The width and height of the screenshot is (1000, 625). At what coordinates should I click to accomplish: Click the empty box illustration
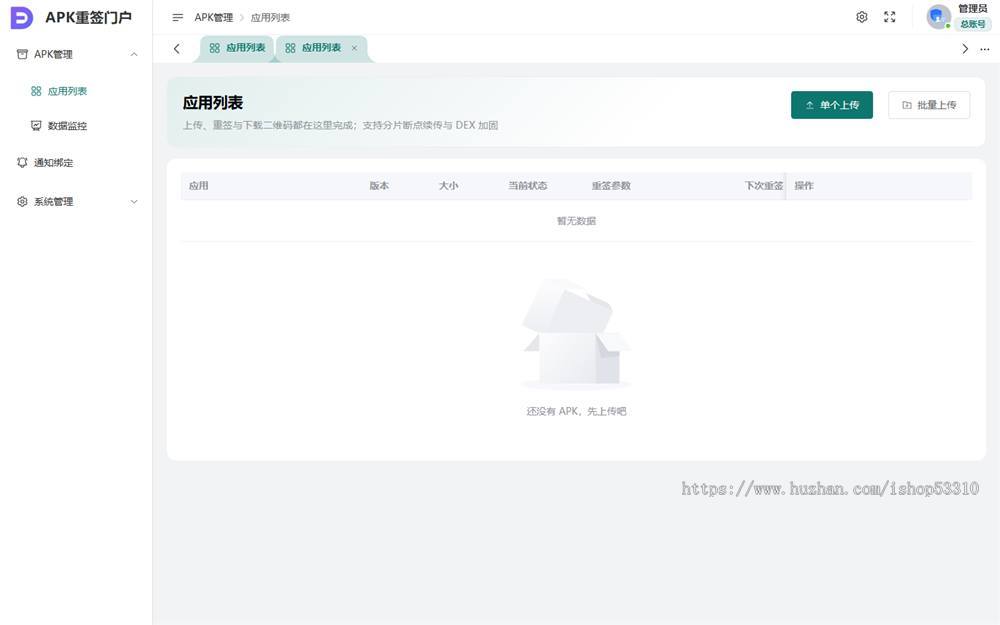576,334
